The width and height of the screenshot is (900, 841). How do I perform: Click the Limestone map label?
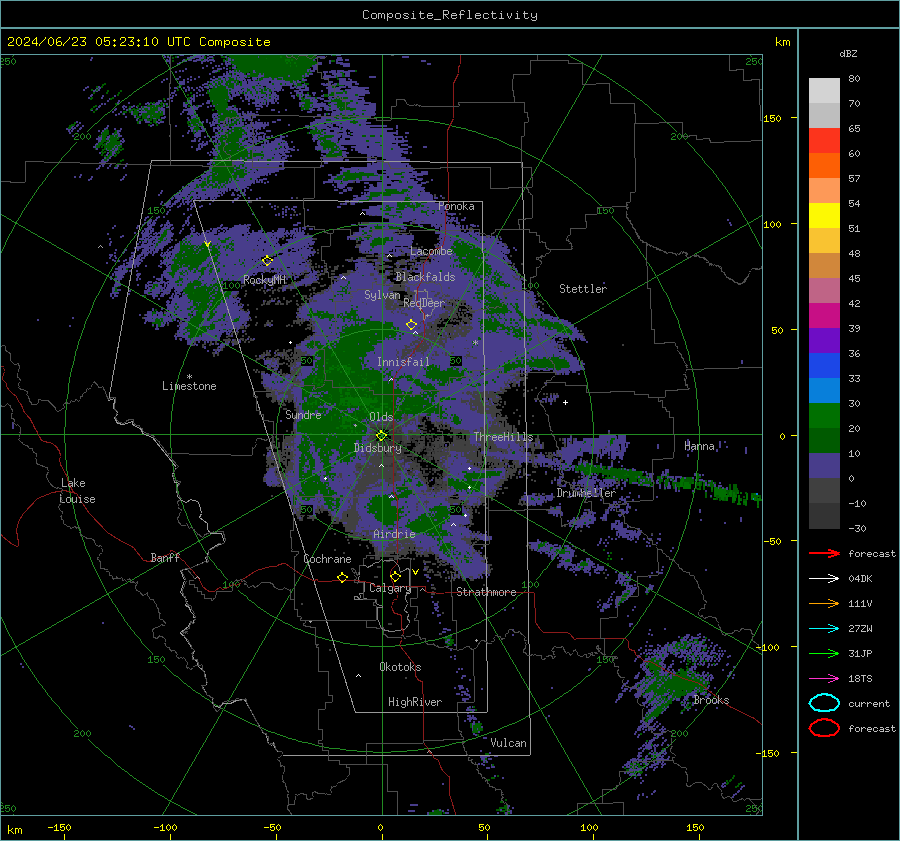point(189,386)
